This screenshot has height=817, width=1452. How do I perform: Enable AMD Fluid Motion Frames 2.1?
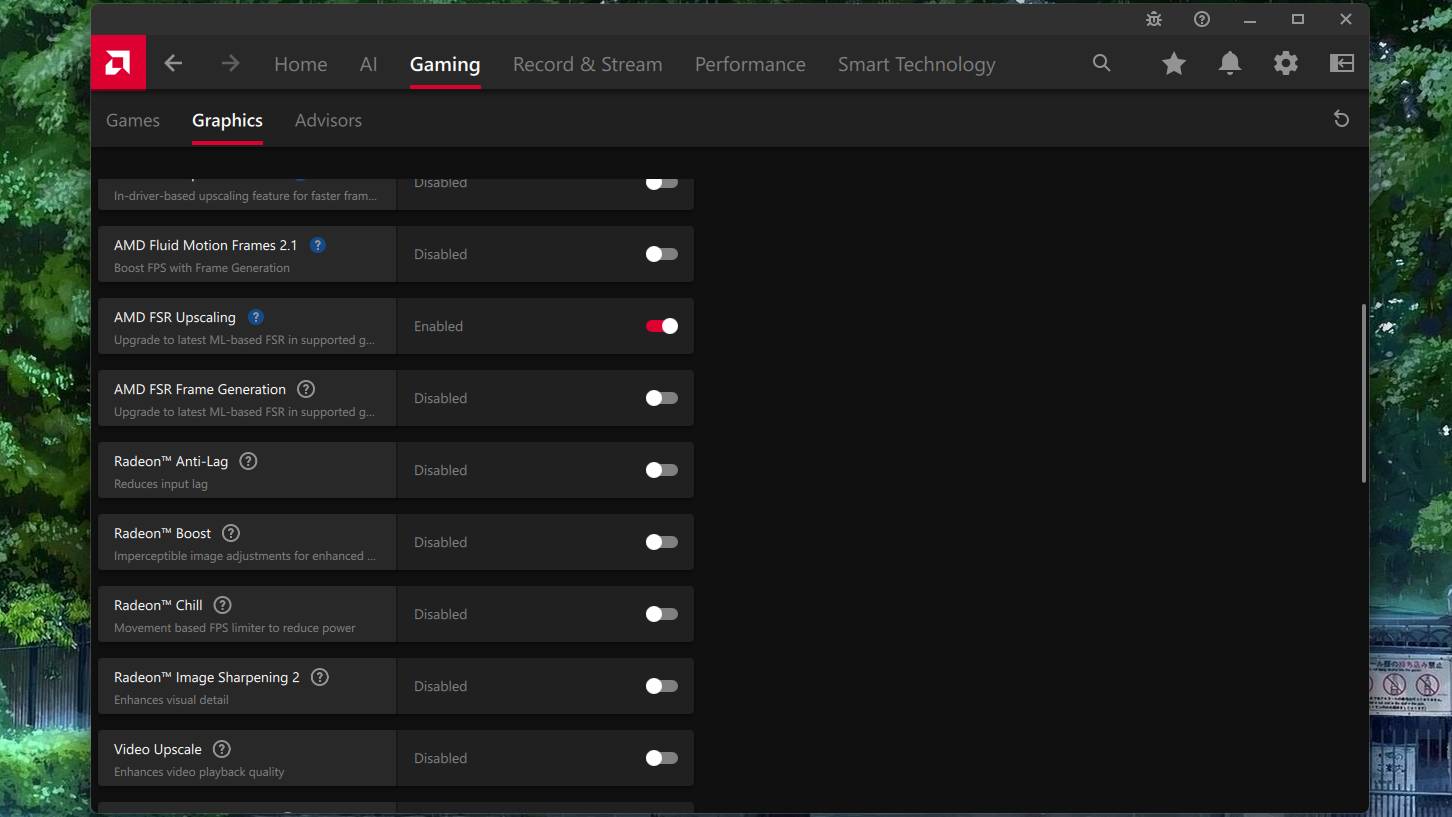click(x=661, y=254)
